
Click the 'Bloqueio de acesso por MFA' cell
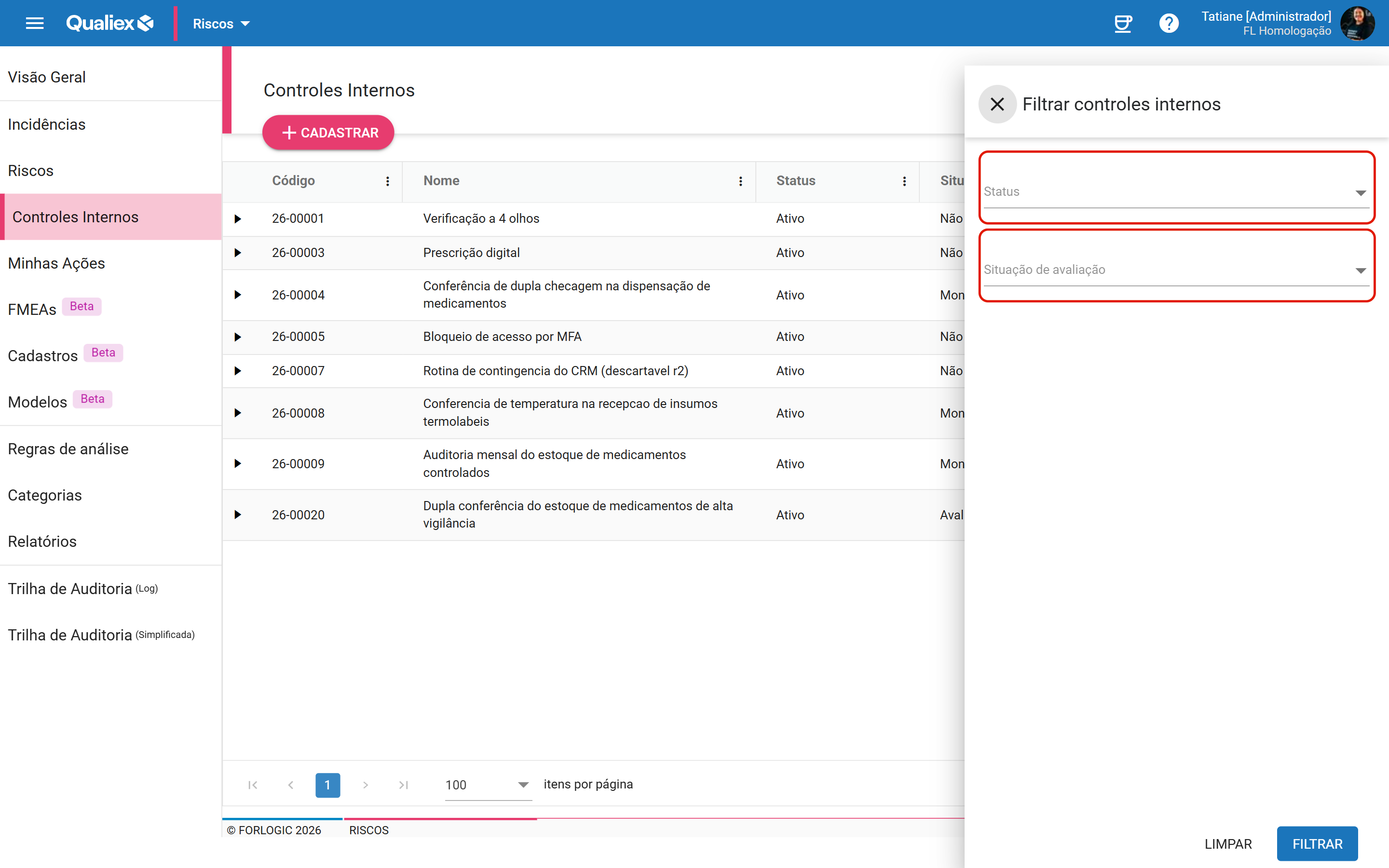[579, 337]
